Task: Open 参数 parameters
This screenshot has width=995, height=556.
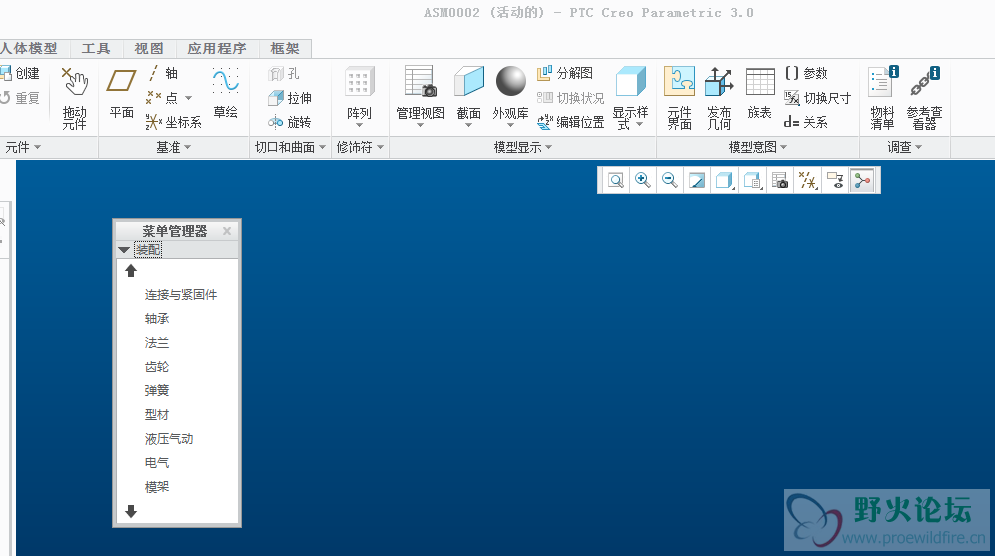Action: point(806,73)
